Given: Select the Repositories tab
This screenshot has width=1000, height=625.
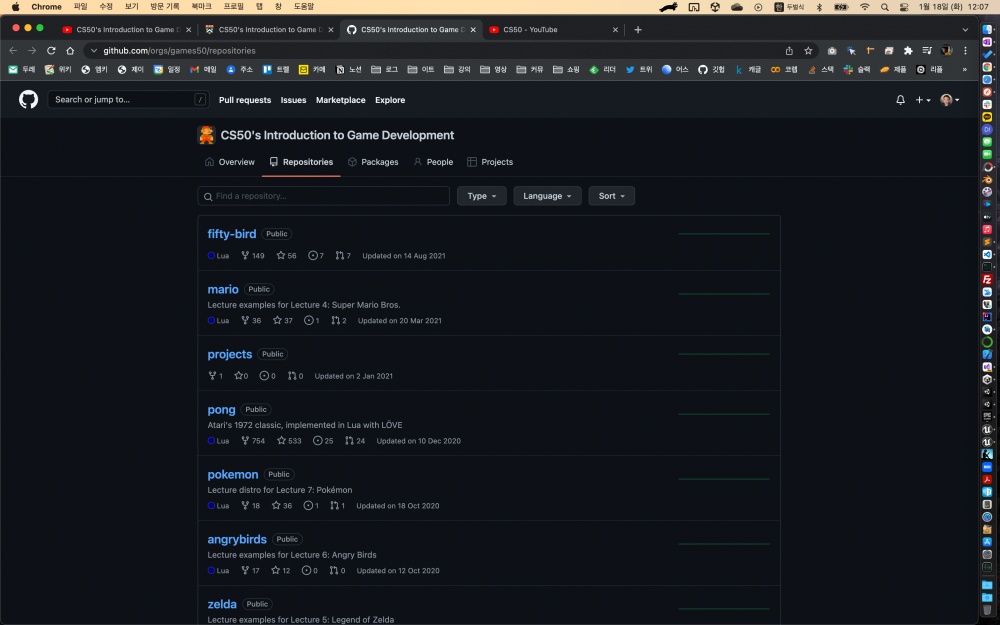Looking at the screenshot, I should [x=301, y=162].
